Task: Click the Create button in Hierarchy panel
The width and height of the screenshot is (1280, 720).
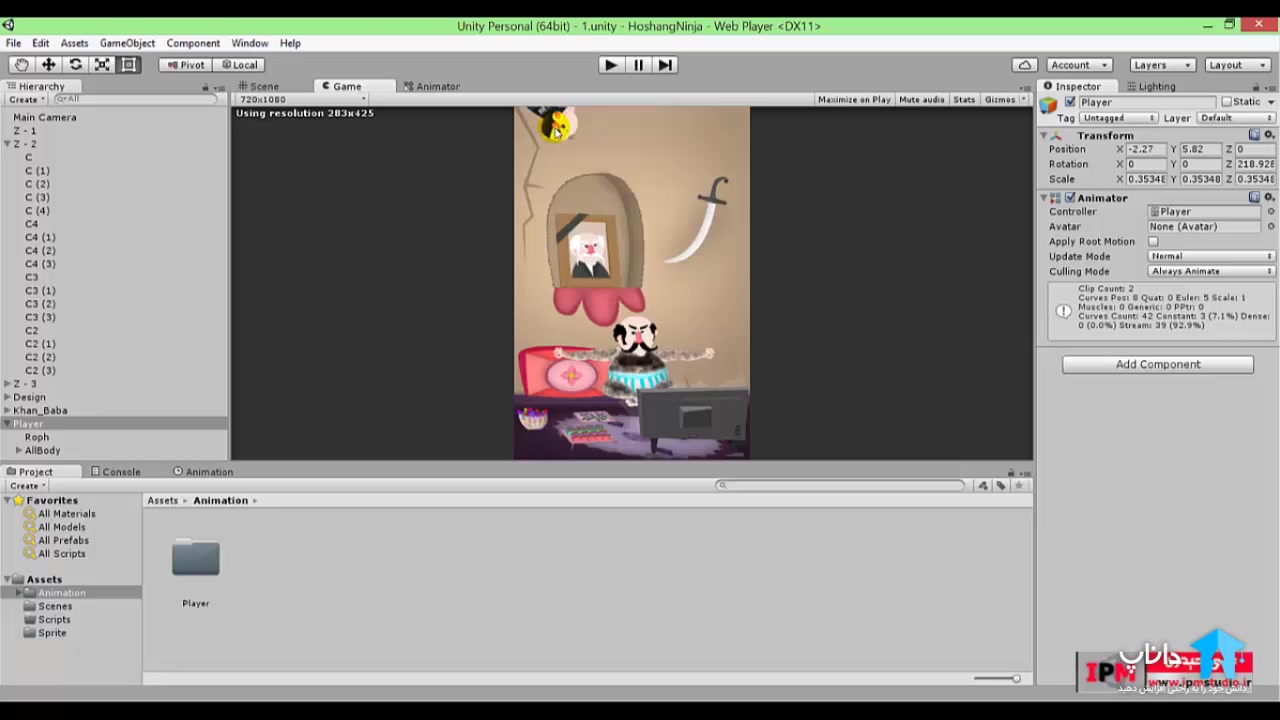Action: pos(26,100)
